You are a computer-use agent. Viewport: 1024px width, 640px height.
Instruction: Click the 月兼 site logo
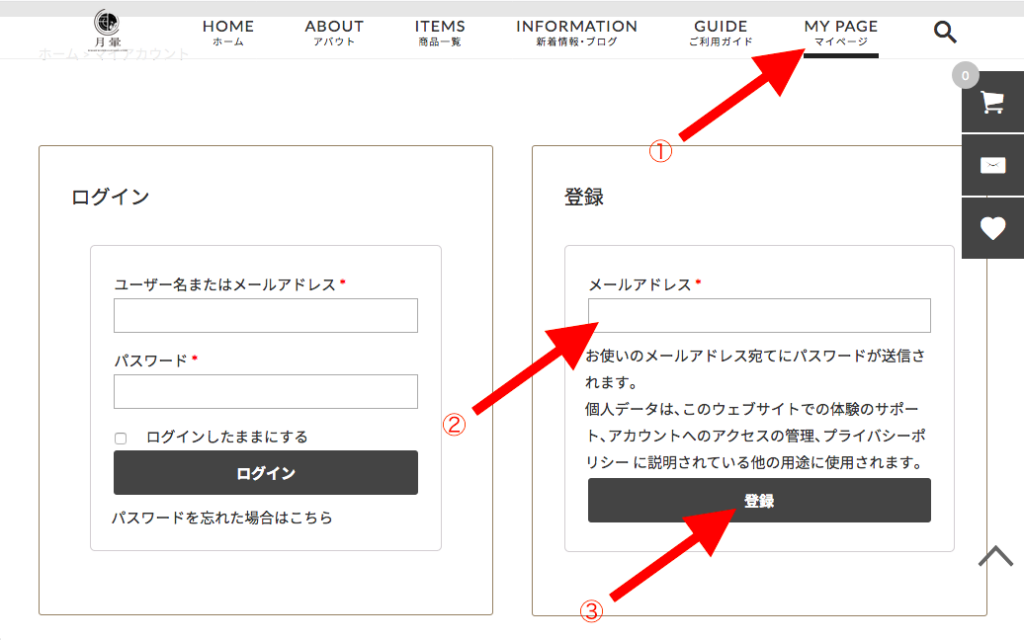pyautogui.click(x=106, y=30)
